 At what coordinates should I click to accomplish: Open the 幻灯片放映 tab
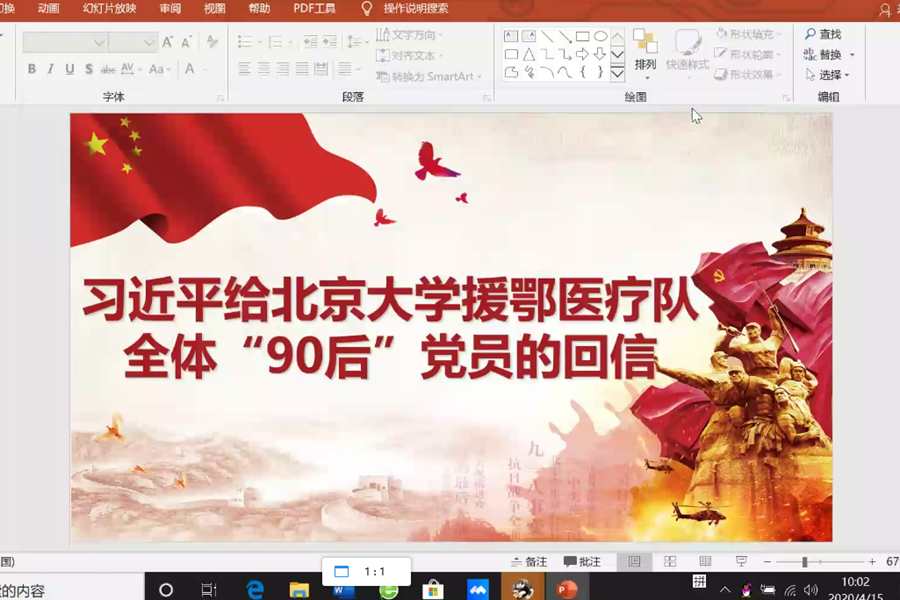110,9
